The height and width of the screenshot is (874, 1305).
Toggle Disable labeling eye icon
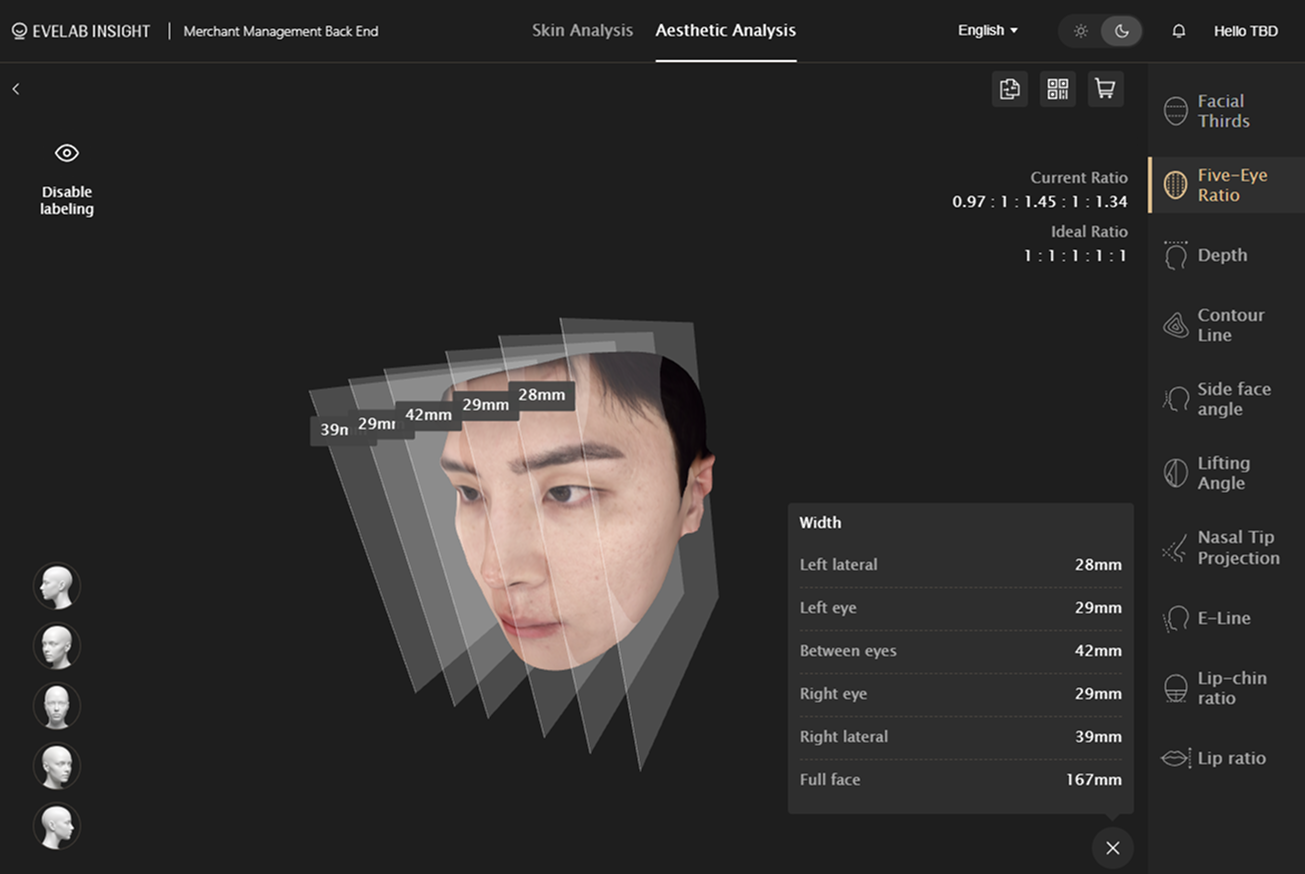point(67,153)
